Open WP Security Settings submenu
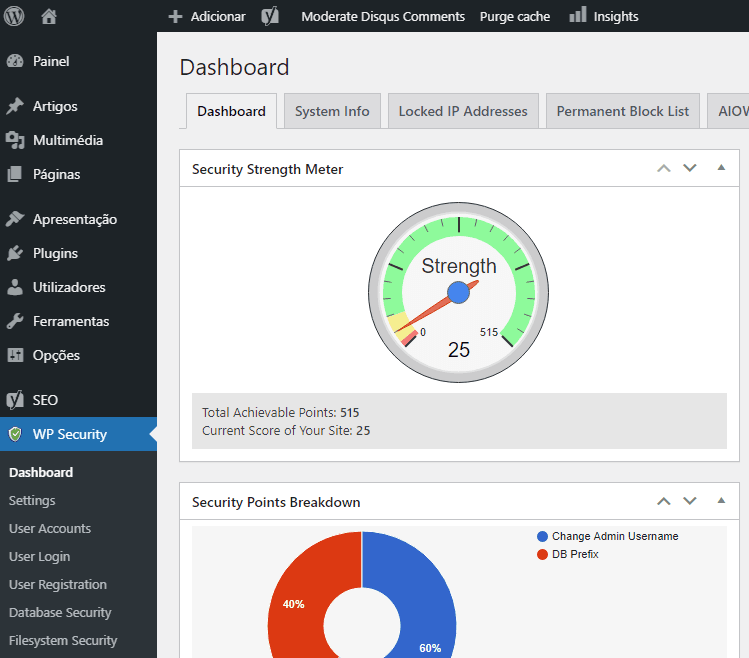Screen dimensions: 749x658 32,501
